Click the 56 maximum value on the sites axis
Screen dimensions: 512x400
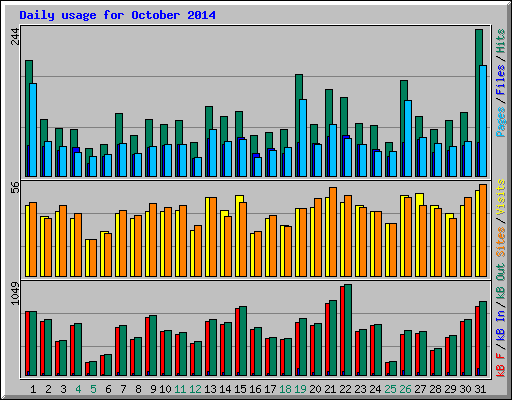click(15, 187)
